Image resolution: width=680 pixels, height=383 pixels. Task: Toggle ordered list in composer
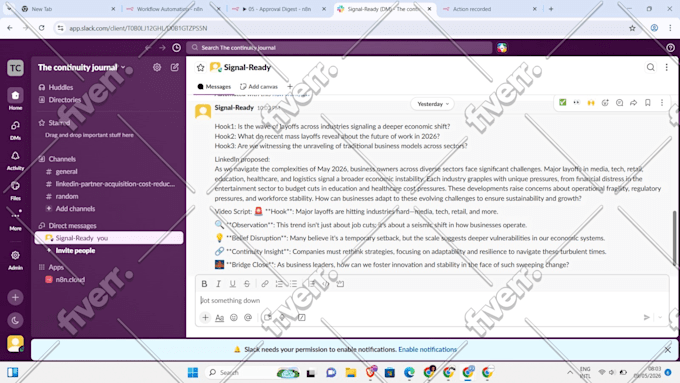click(x=279, y=284)
